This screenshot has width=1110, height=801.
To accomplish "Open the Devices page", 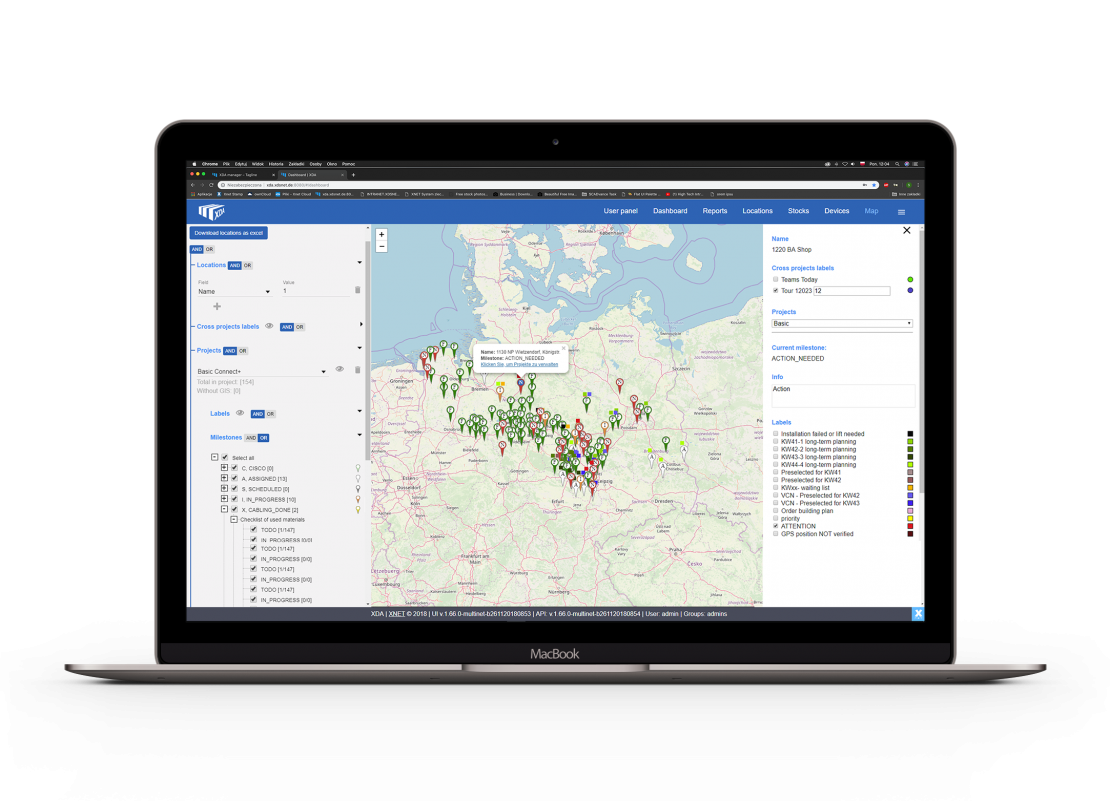I will click(837, 211).
